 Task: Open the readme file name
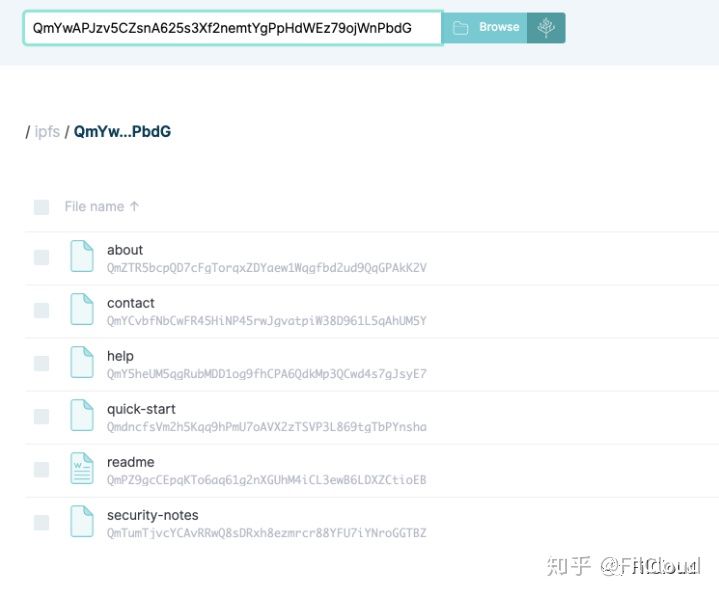tap(130, 462)
